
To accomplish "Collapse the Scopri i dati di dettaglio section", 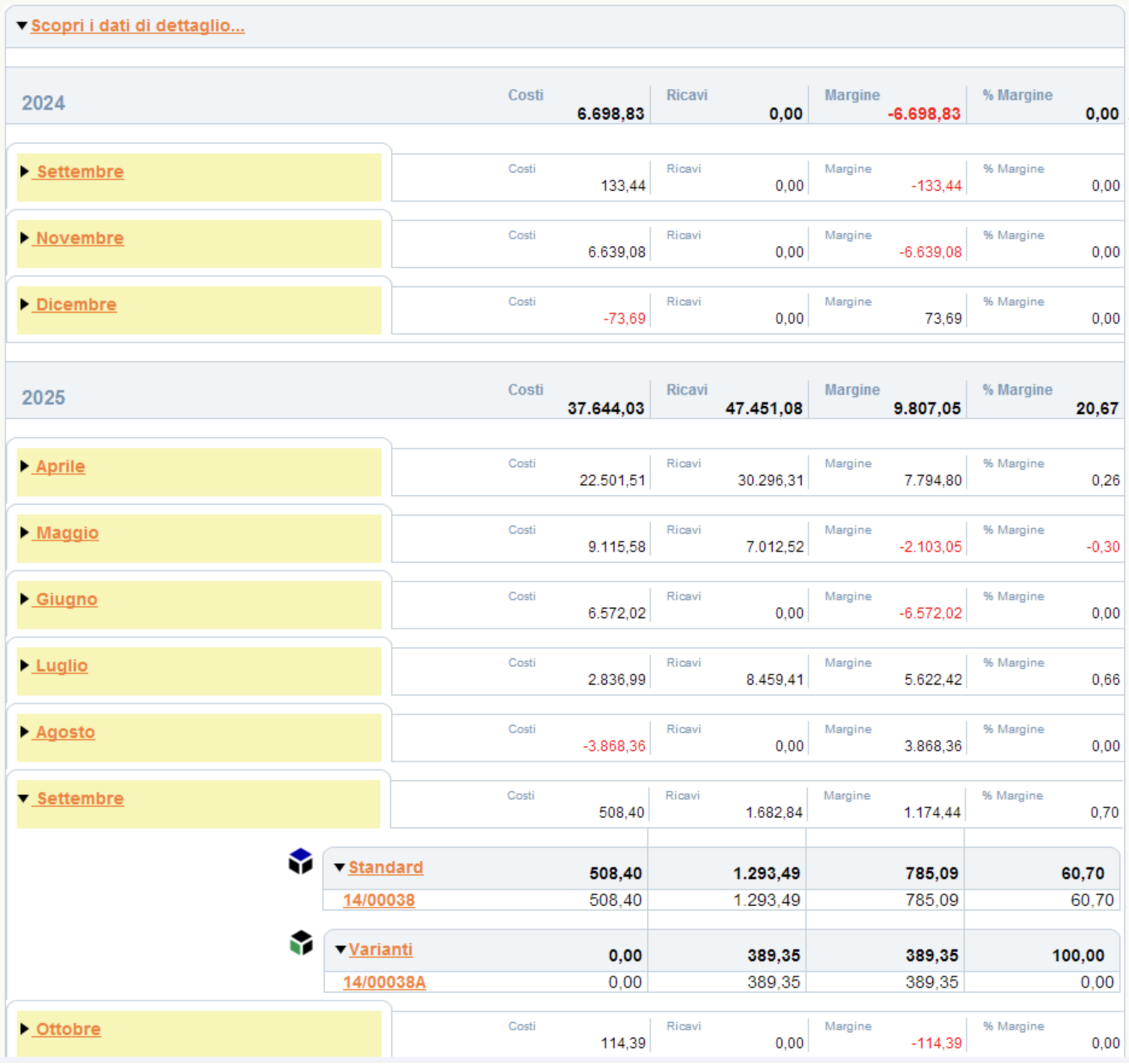I will click(x=22, y=25).
